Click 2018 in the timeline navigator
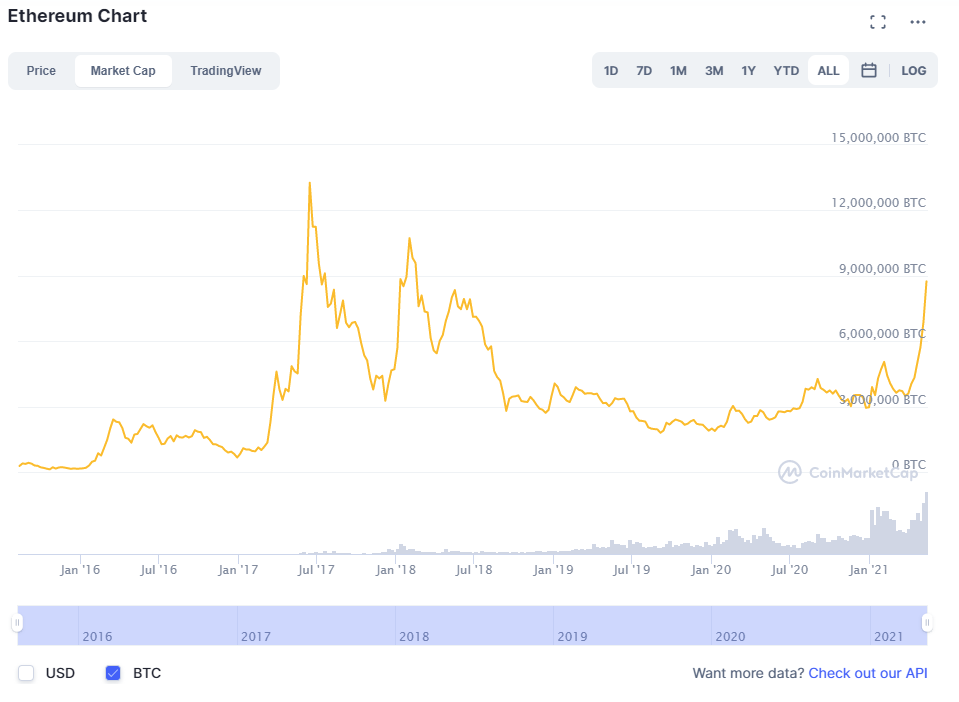Screen dimensions: 959x702 pos(413,636)
